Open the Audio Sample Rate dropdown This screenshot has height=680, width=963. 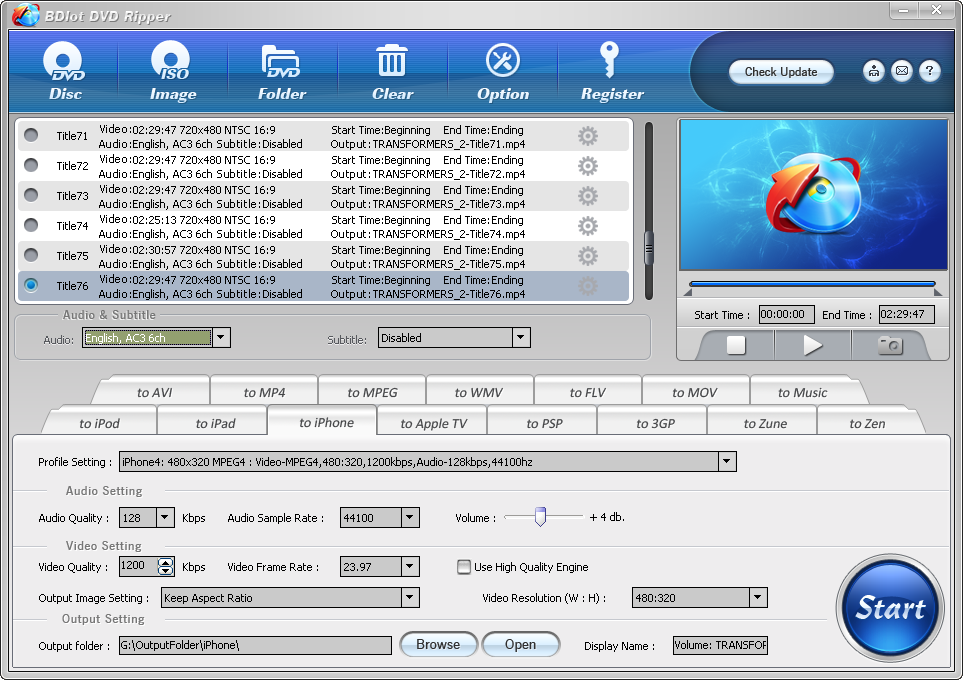[x=410, y=517]
